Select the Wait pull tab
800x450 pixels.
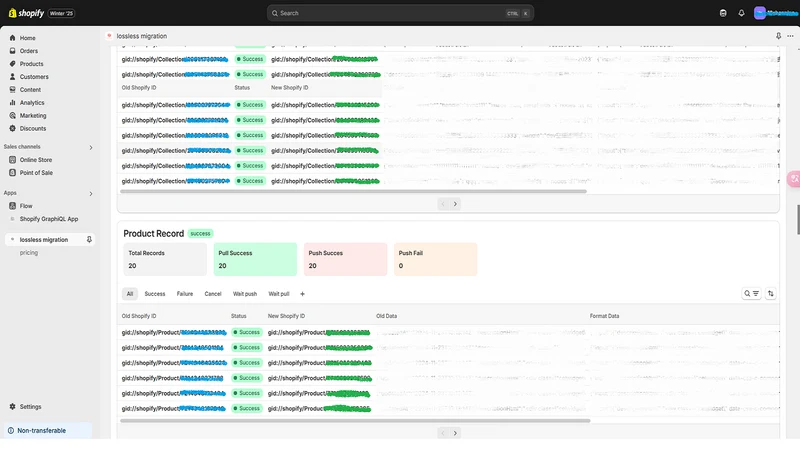(x=279, y=294)
